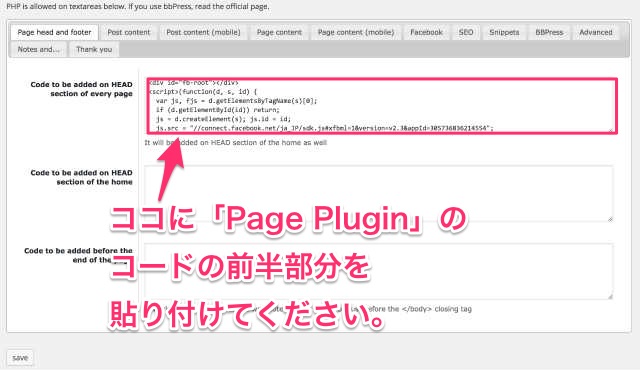Image resolution: width=640 pixels, height=370 pixels.
Task: Open the BBPress tab
Action: coord(549,32)
